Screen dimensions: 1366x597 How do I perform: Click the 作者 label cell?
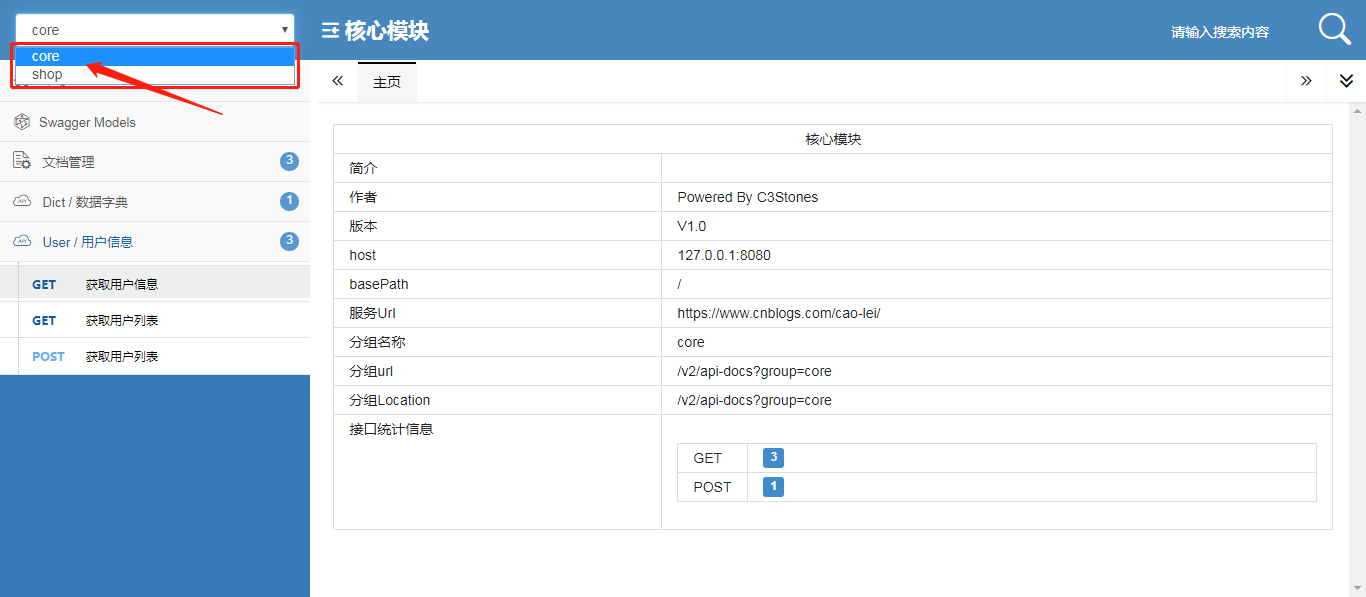pos(498,197)
